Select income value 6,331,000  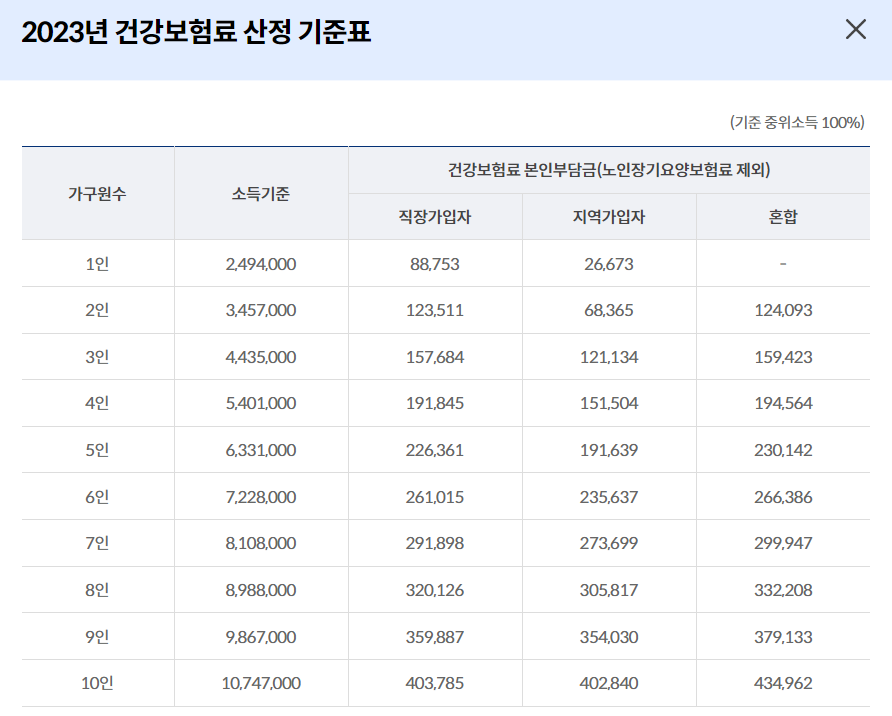click(x=261, y=450)
